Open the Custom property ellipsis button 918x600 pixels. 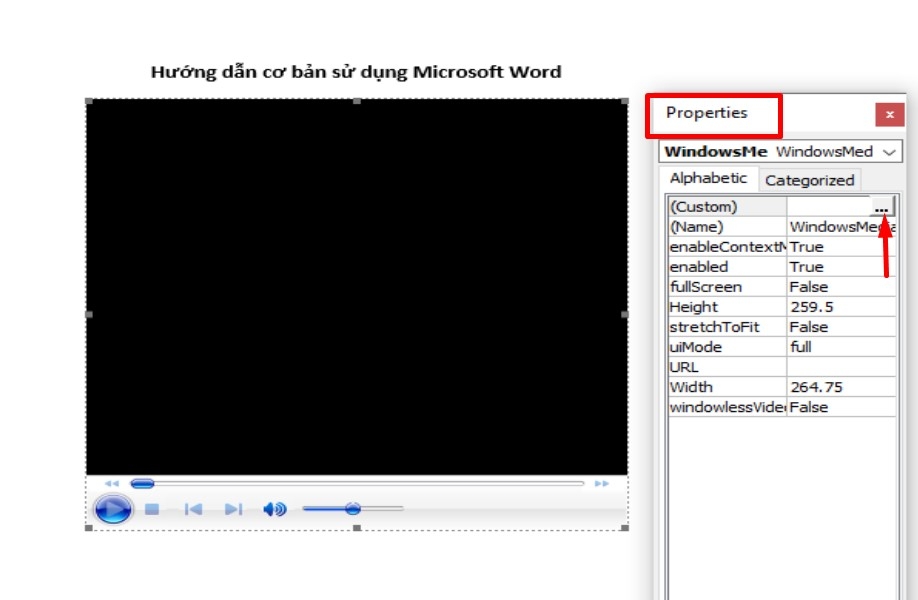click(x=882, y=207)
